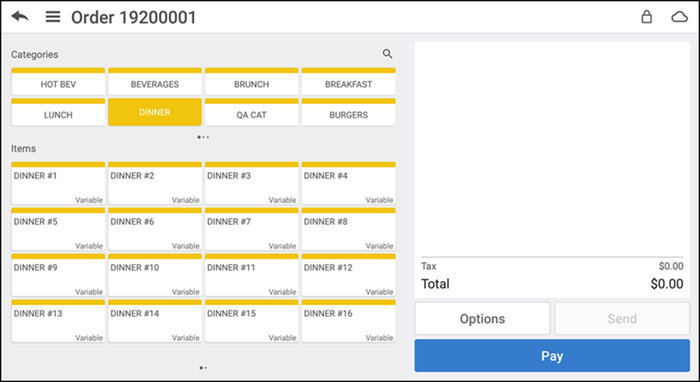Add DINNER #7 to the order
Screen dimensions: 700x382
coord(252,229)
